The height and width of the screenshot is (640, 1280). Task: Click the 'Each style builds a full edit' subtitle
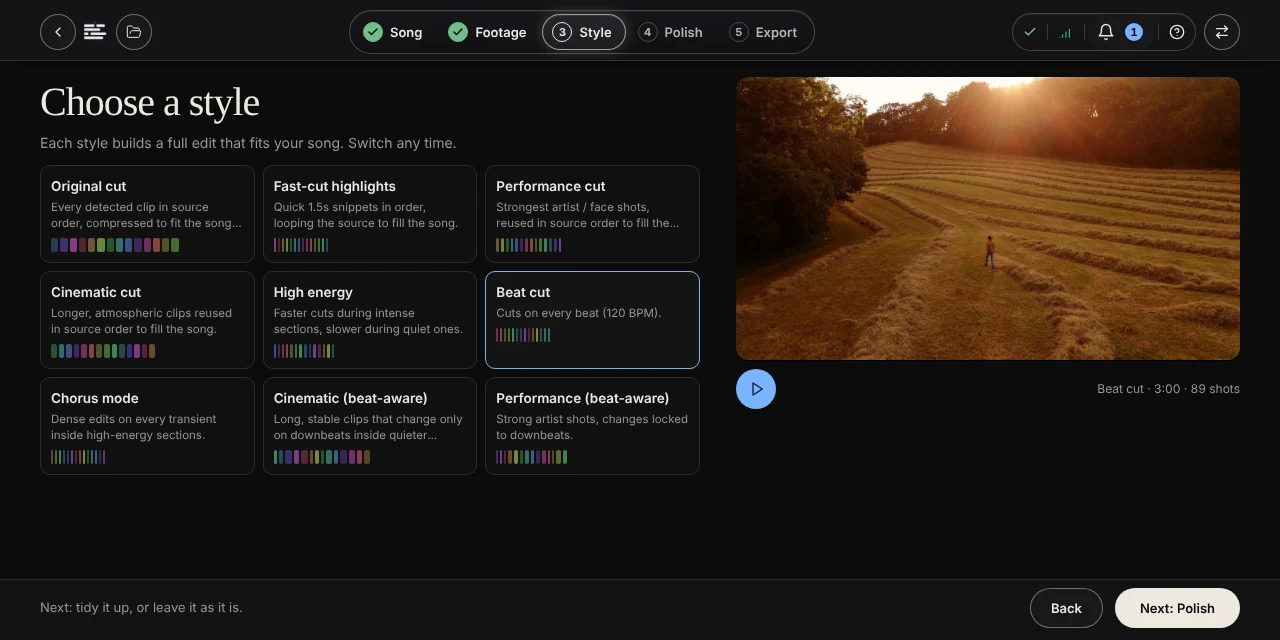[248, 143]
